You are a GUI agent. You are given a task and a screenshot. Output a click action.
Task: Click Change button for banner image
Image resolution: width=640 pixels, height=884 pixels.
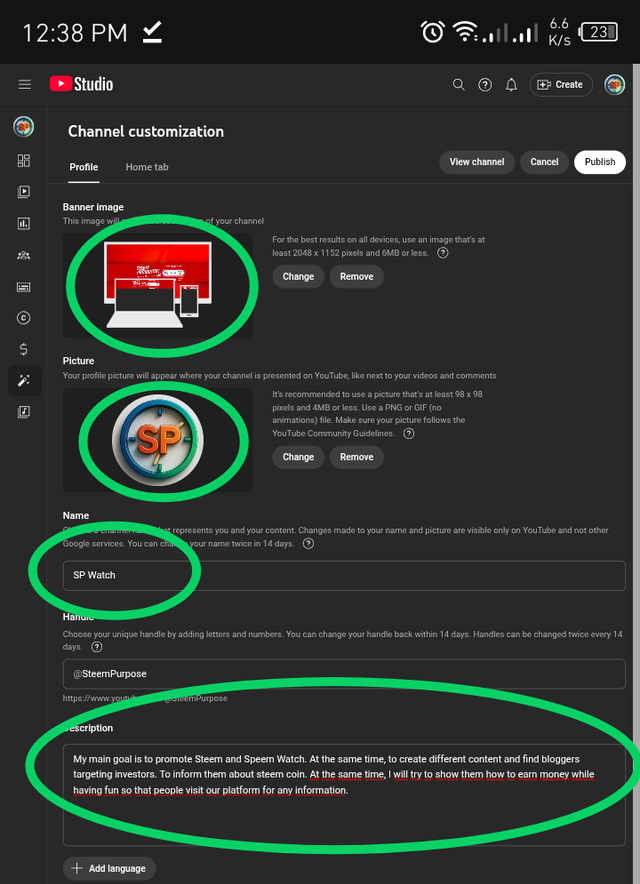pos(298,277)
